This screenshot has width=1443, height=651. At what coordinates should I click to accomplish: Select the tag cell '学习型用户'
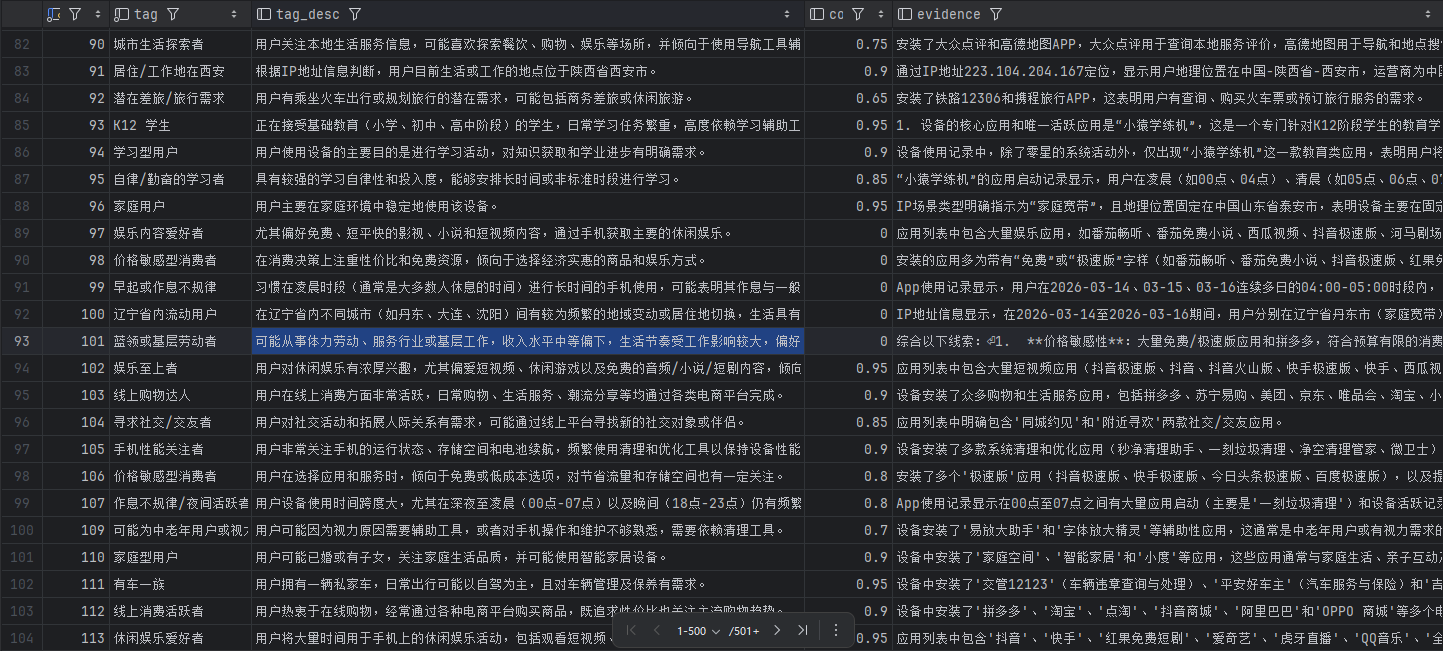coord(180,152)
